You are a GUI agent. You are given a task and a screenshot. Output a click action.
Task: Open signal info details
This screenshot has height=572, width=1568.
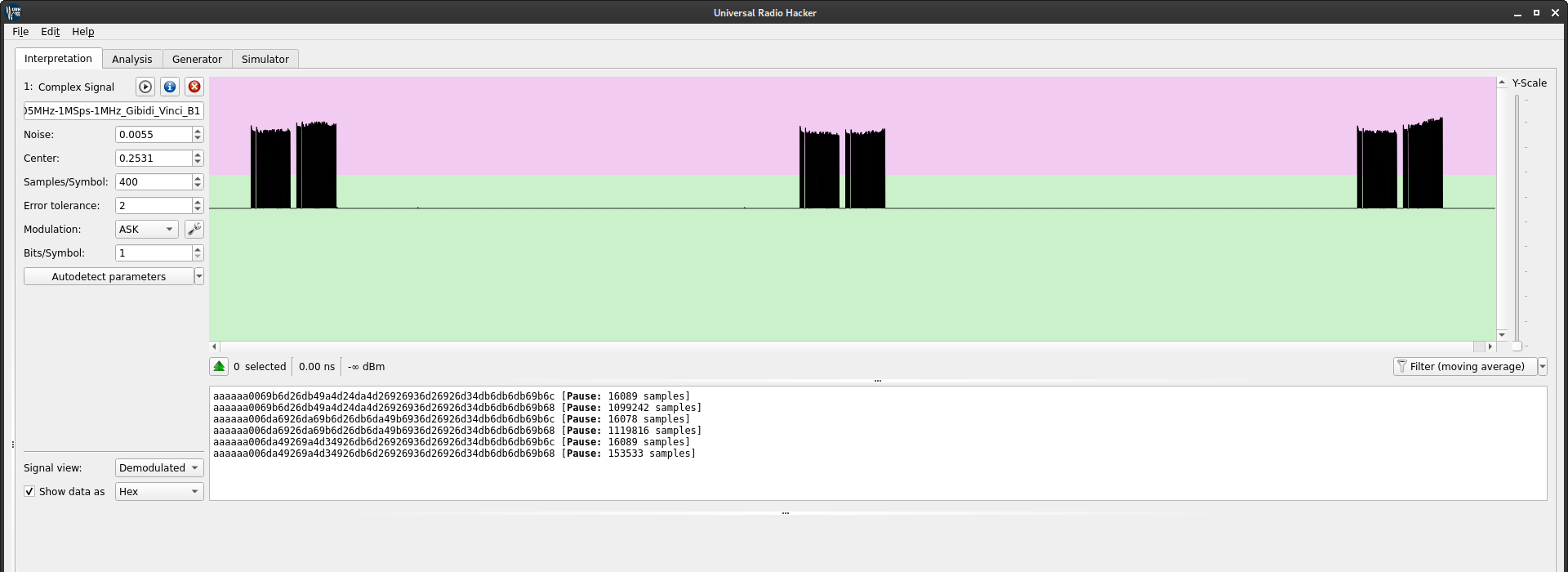(170, 87)
